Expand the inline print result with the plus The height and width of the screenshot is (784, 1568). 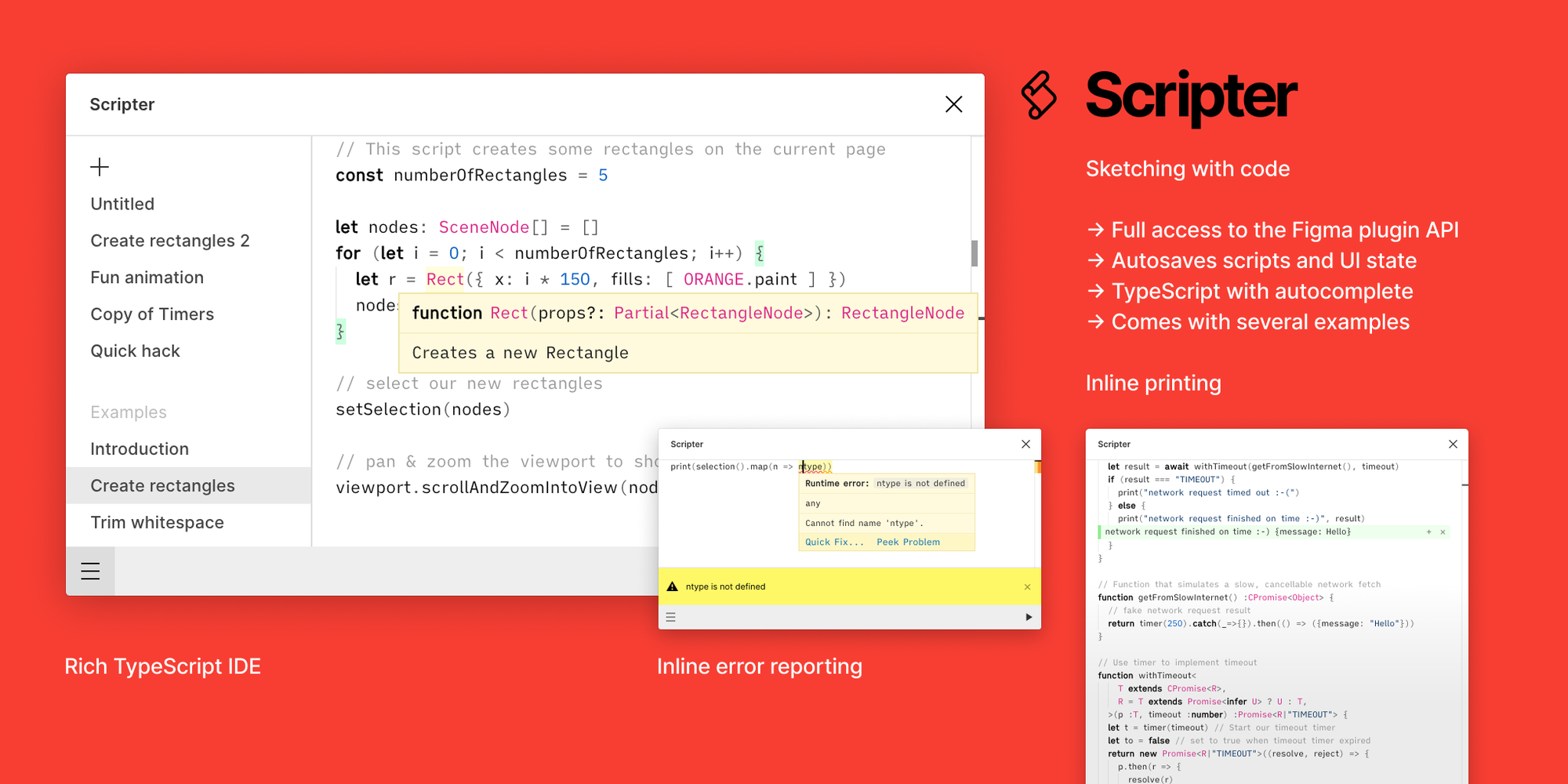1428,532
